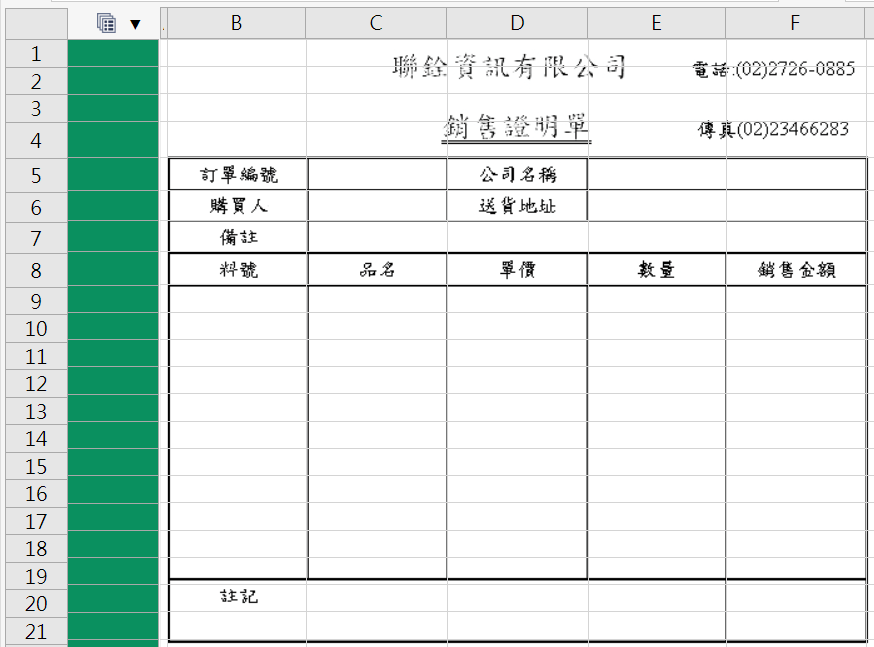Image resolution: width=874 pixels, height=647 pixels.
Task: Select the 料號 column heading cell
Action: [x=238, y=270]
